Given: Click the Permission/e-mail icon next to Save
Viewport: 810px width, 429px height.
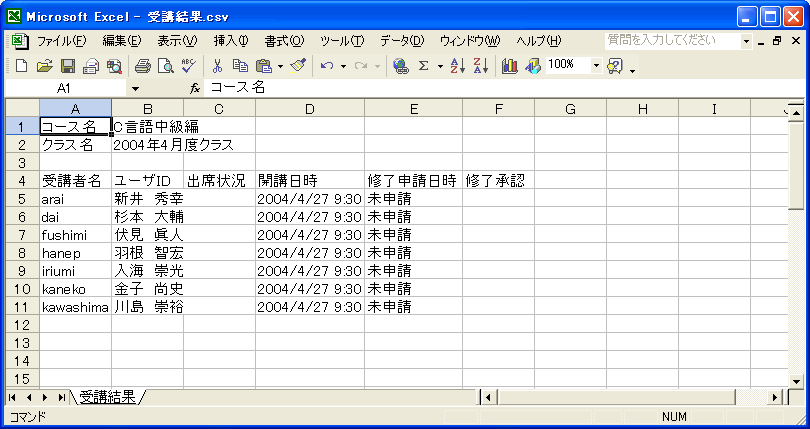Looking at the screenshot, I should [x=91, y=66].
